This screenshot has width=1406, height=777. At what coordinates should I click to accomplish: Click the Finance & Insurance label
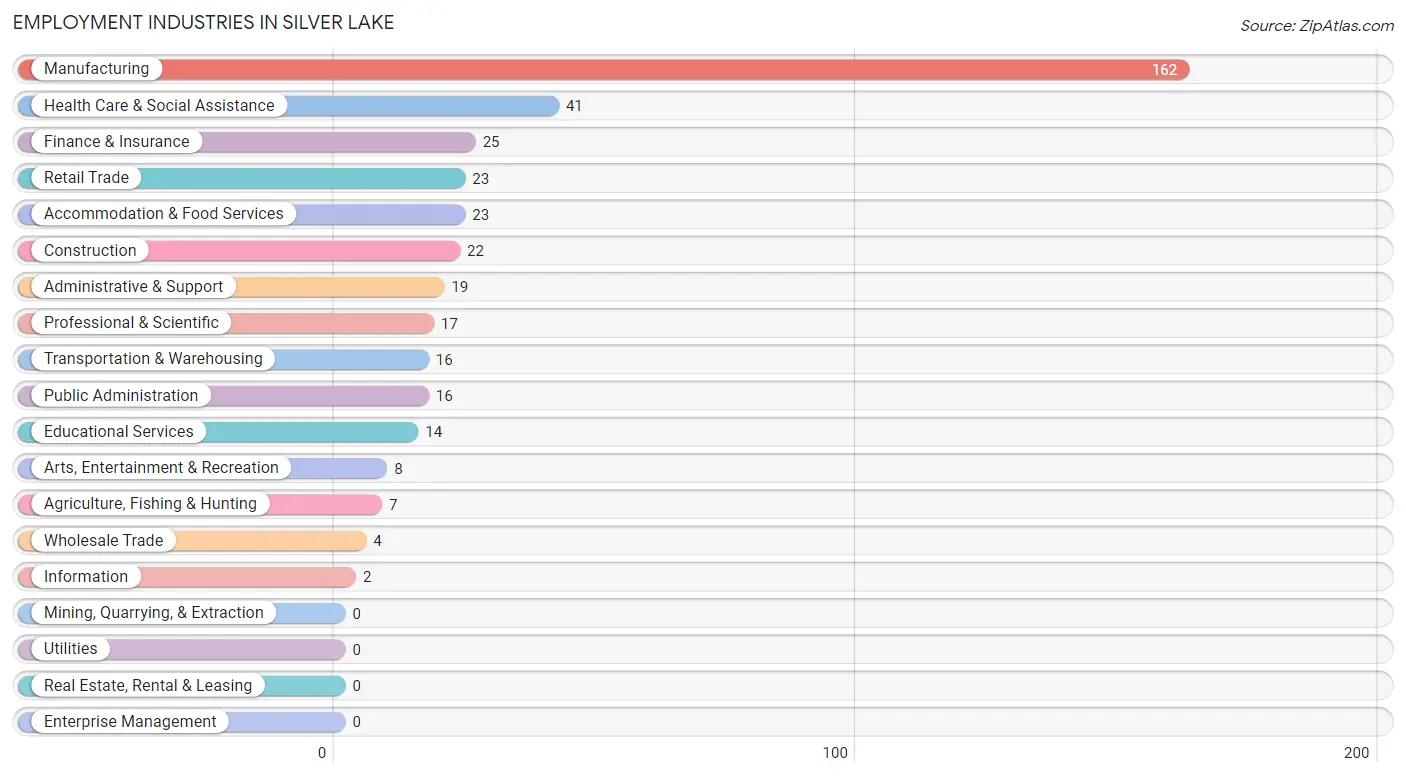[x=116, y=141]
